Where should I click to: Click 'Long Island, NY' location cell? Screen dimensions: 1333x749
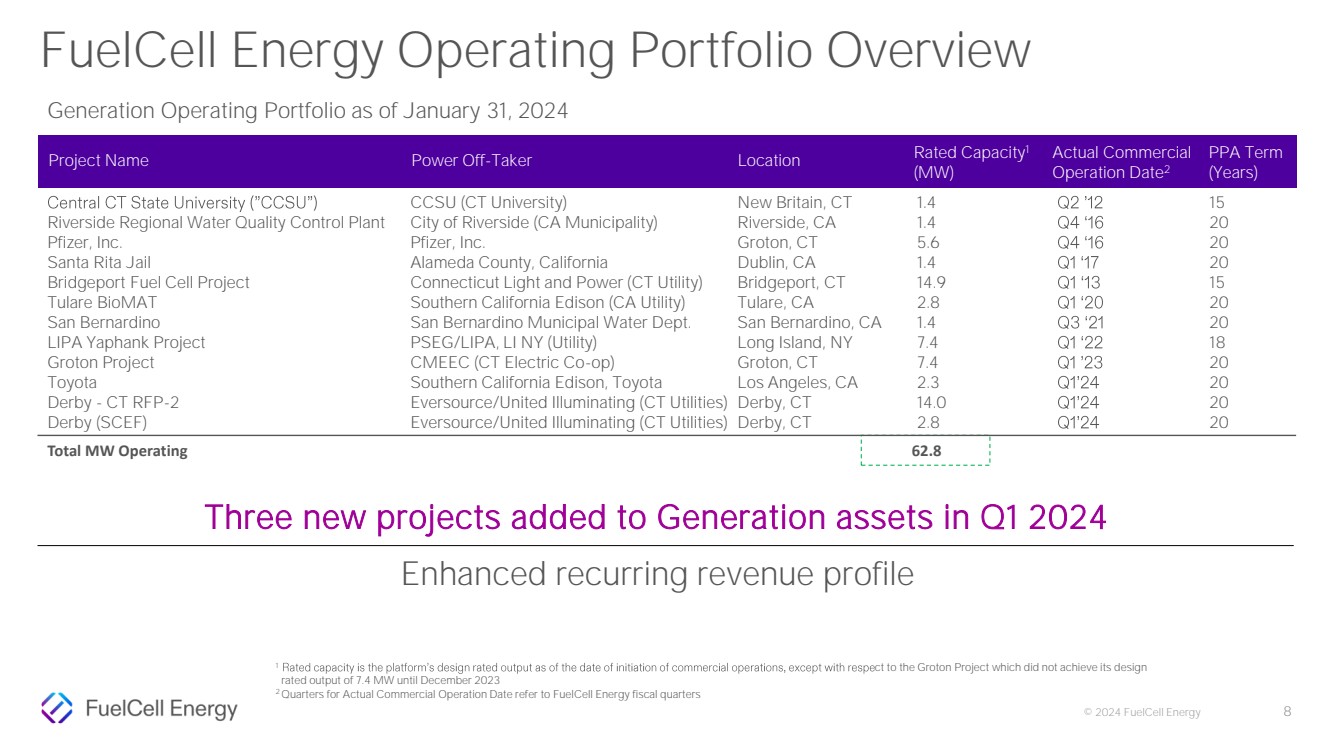[x=795, y=343]
